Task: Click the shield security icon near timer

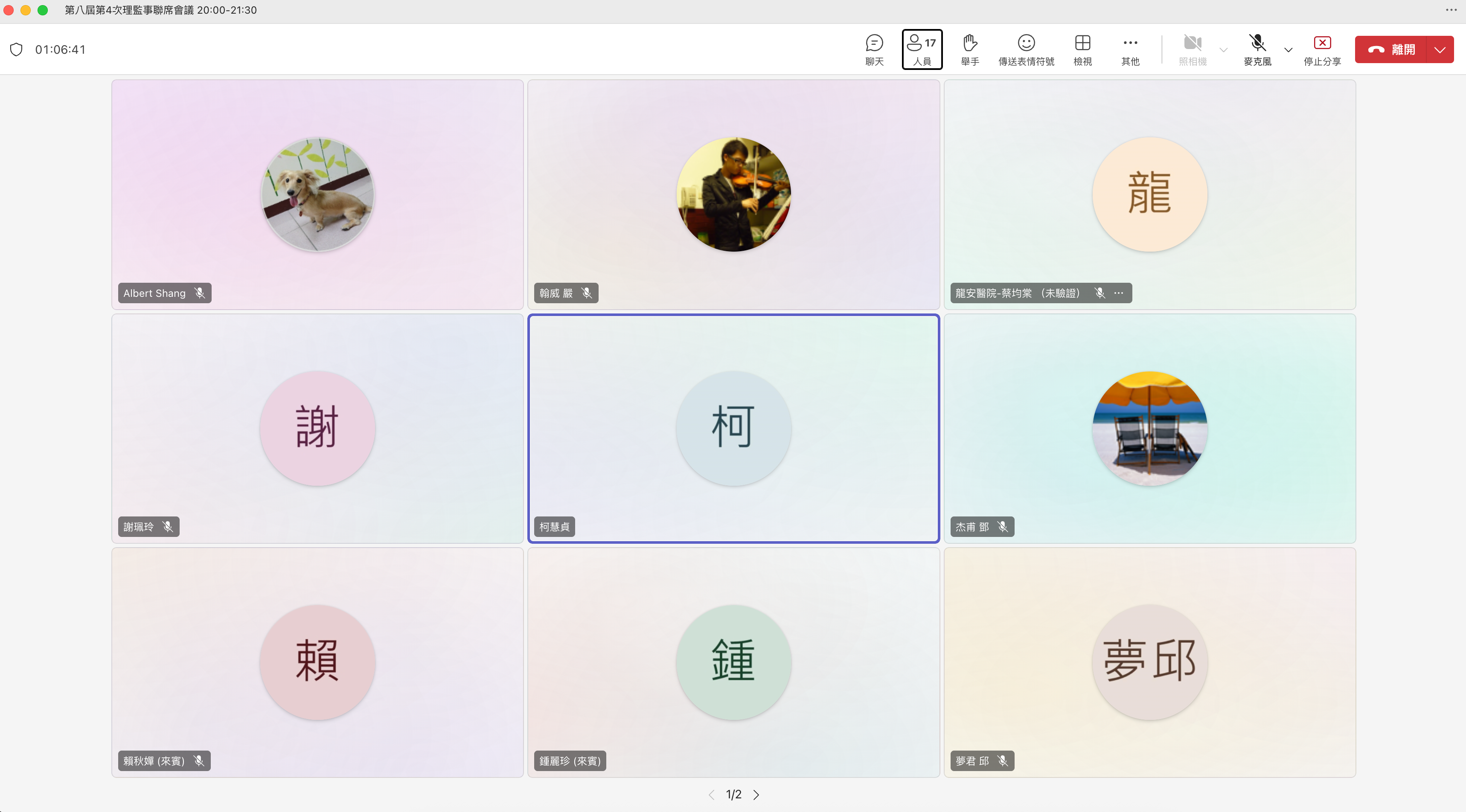Action: [x=17, y=49]
